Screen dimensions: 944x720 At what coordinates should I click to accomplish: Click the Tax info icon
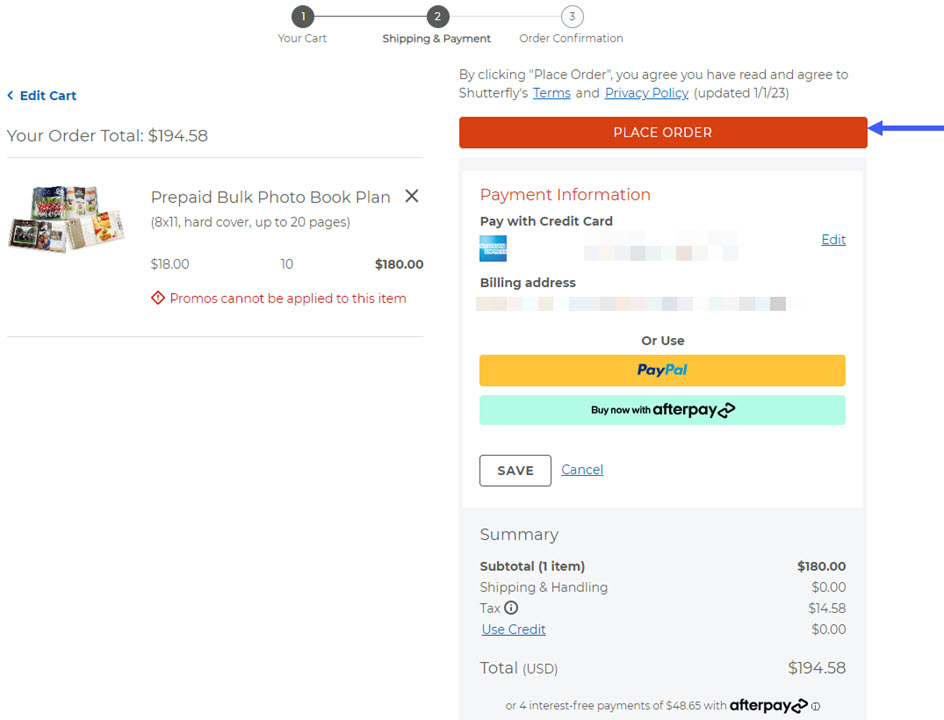(511, 608)
